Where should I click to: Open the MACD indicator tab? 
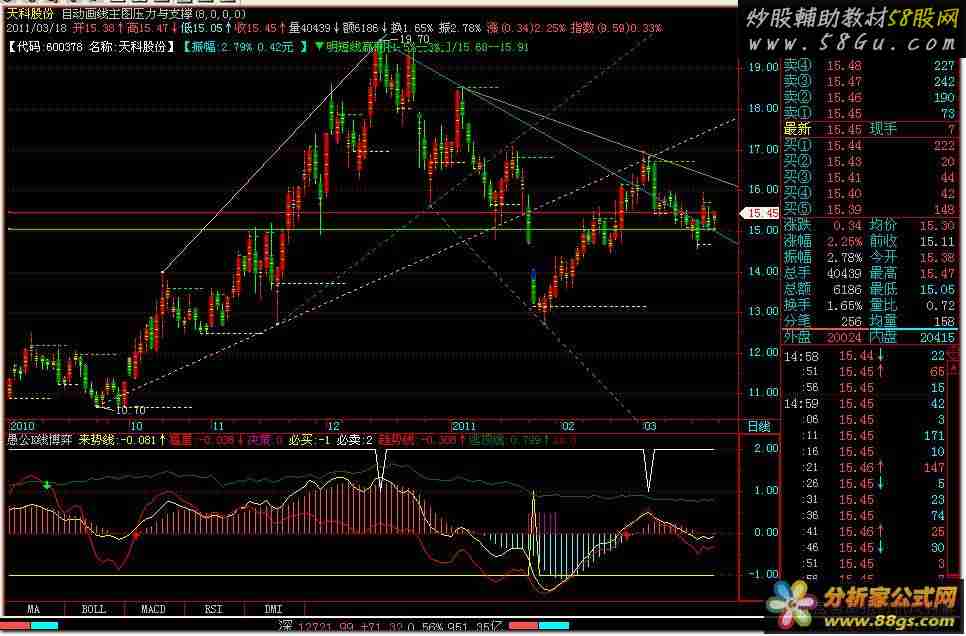click(x=153, y=609)
